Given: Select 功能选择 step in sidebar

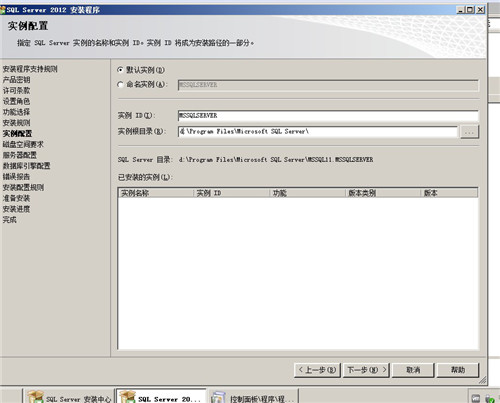Looking at the screenshot, I should click(16, 112).
